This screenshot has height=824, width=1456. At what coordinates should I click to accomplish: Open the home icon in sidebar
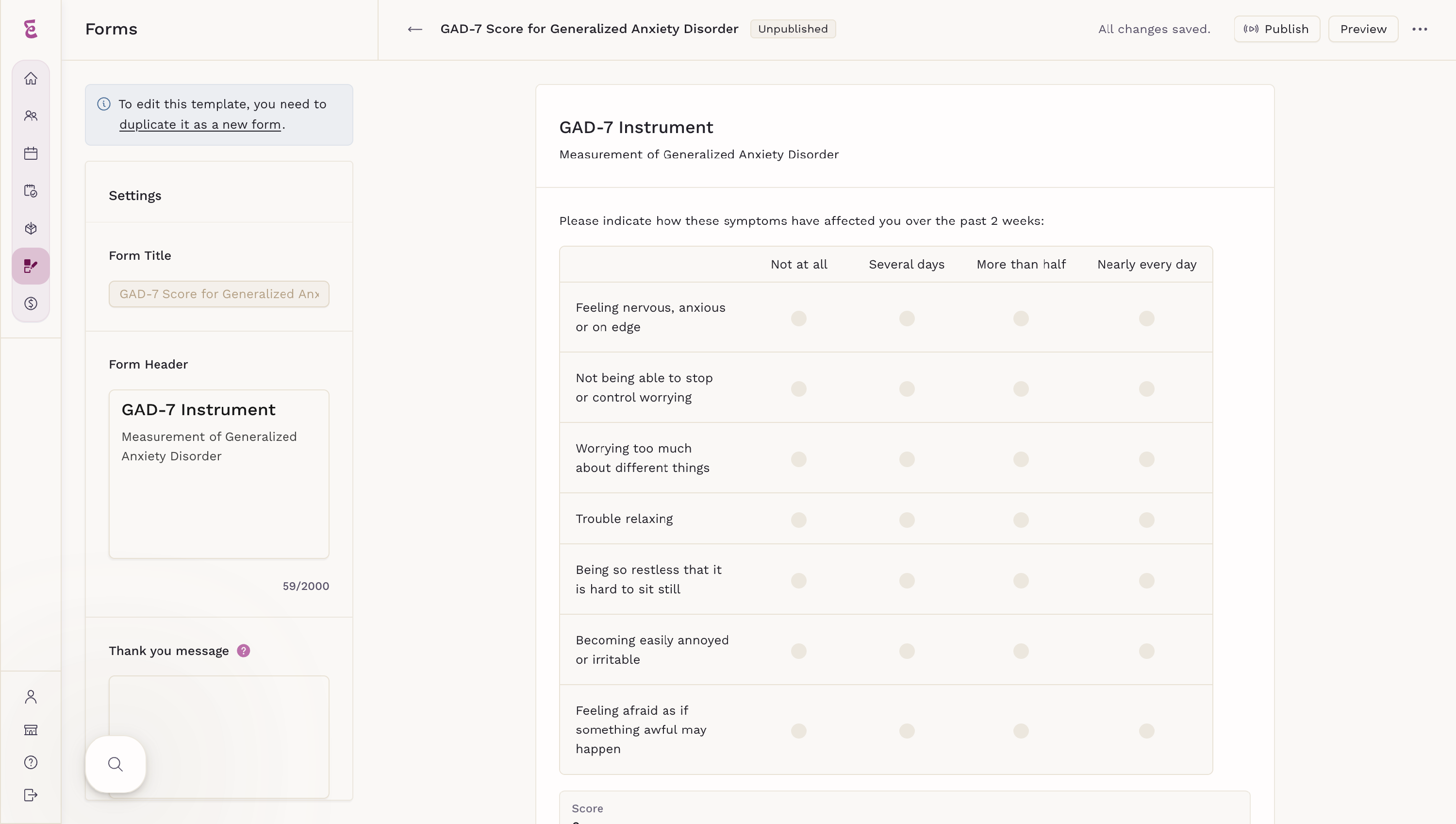click(31, 79)
